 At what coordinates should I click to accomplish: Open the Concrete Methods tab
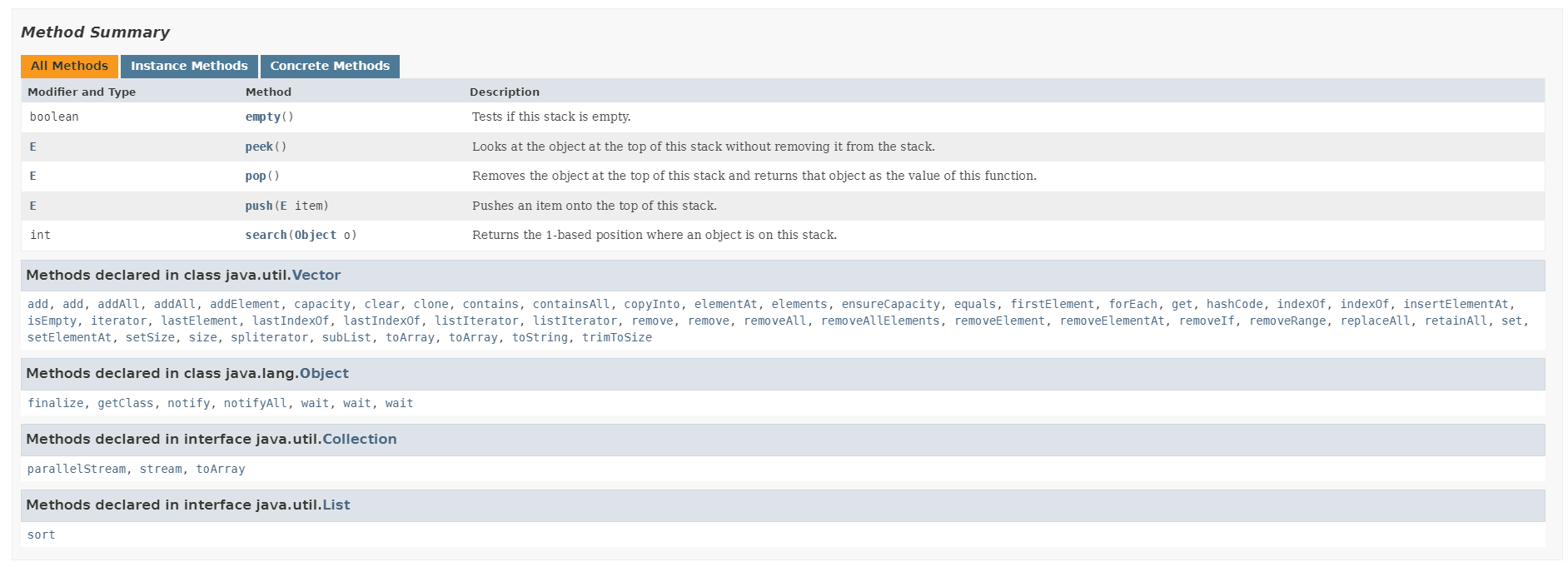click(x=330, y=66)
